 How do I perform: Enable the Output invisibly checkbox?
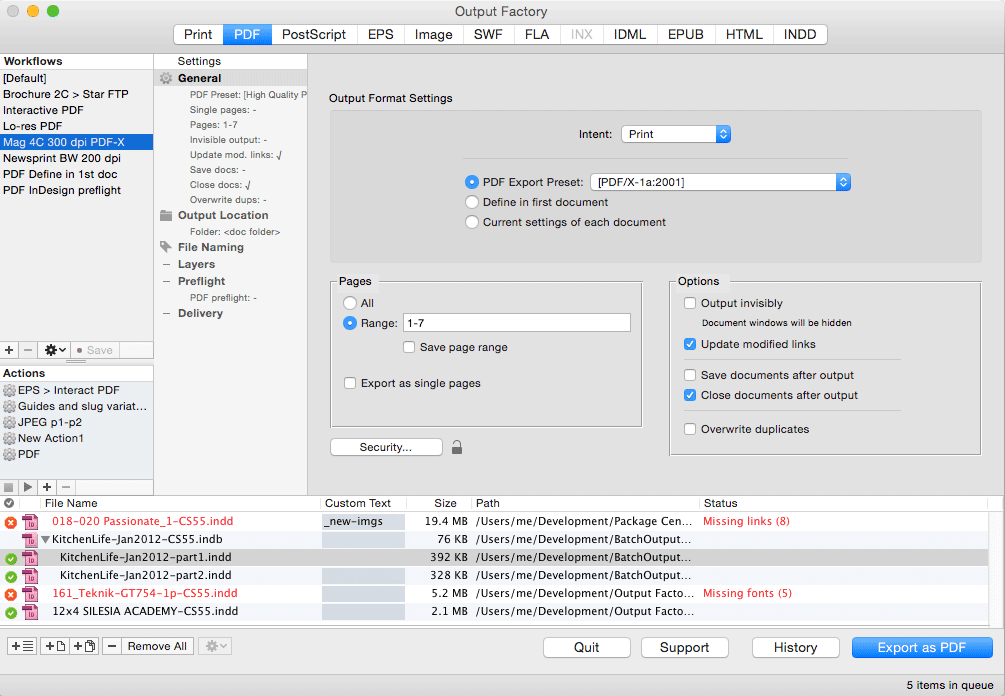coord(690,303)
